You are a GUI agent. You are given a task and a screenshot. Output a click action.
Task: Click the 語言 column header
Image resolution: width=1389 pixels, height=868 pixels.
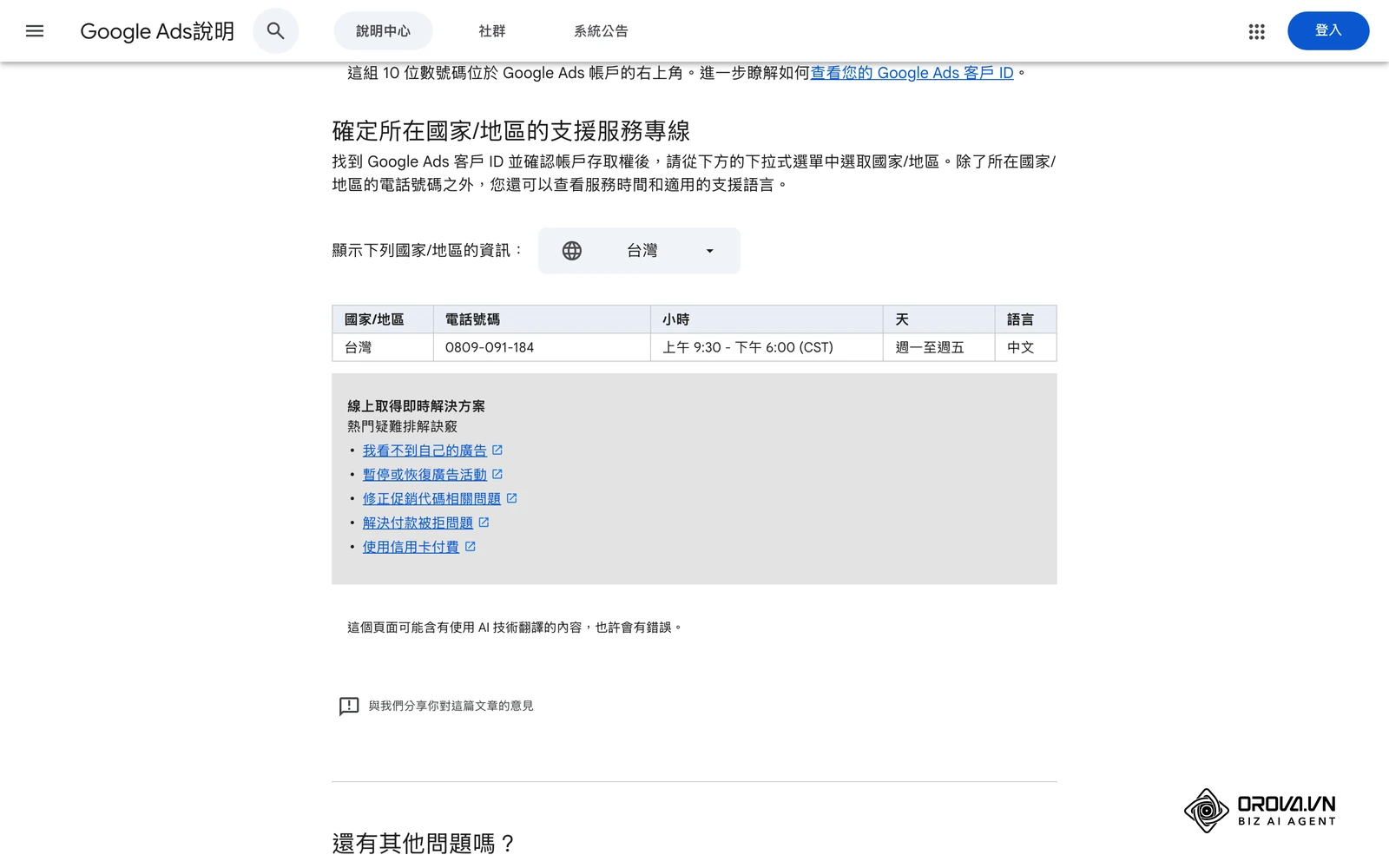1025,319
